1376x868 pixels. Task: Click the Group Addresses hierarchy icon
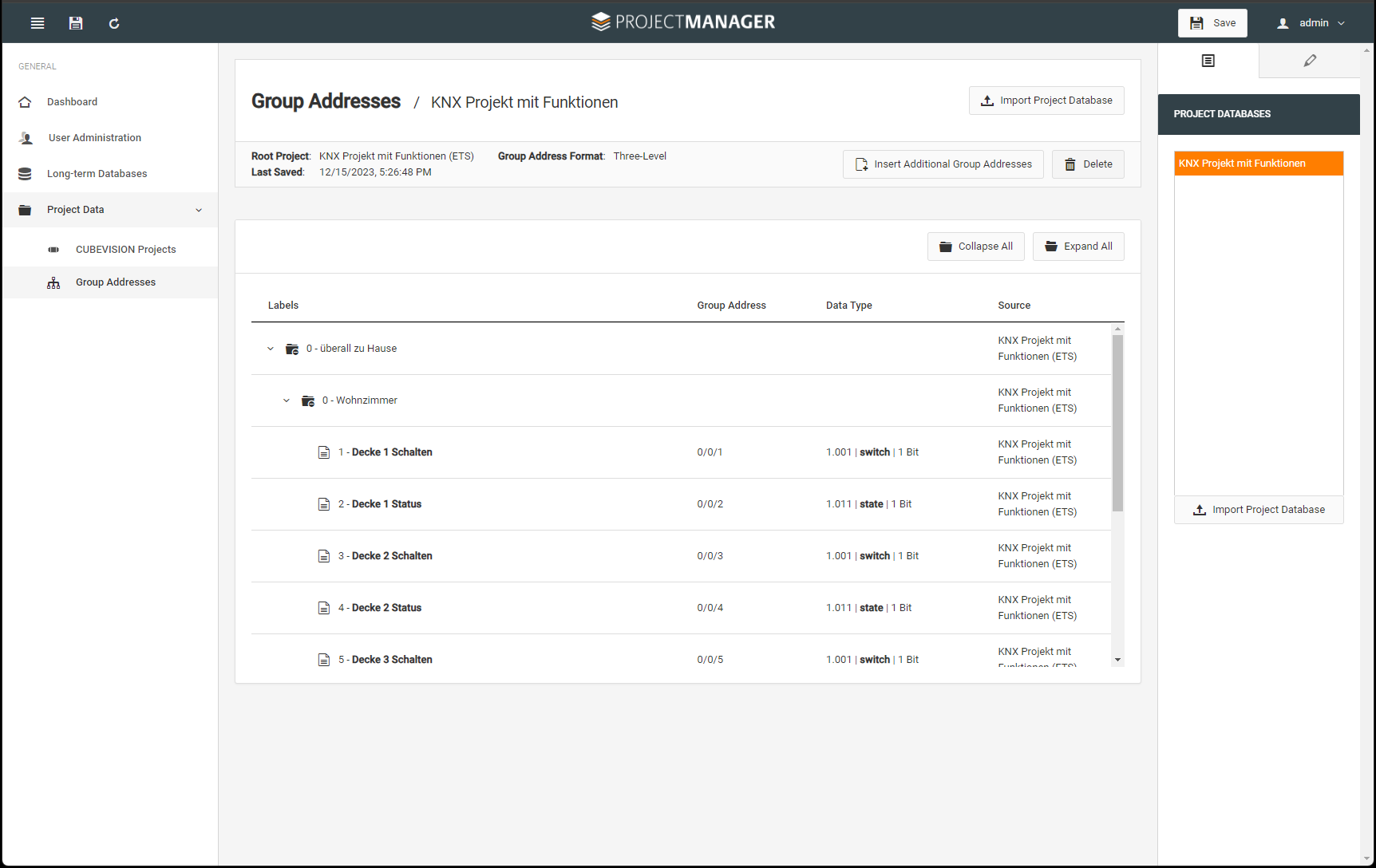coord(53,282)
